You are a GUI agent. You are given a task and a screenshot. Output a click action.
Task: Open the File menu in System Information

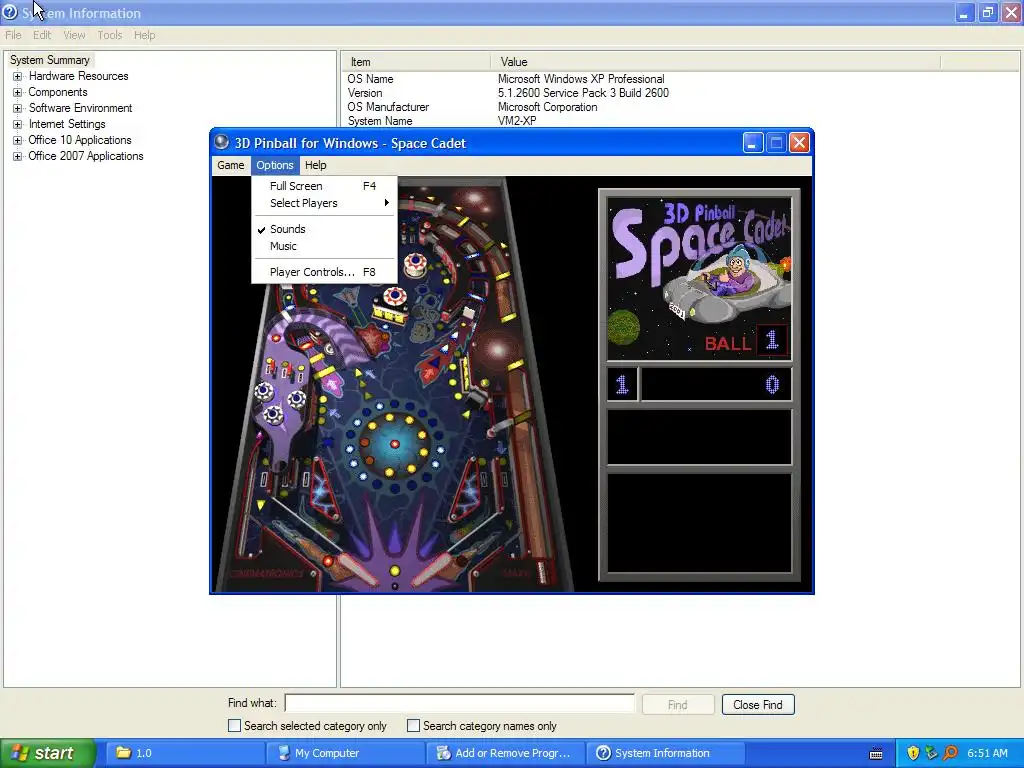coord(13,35)
